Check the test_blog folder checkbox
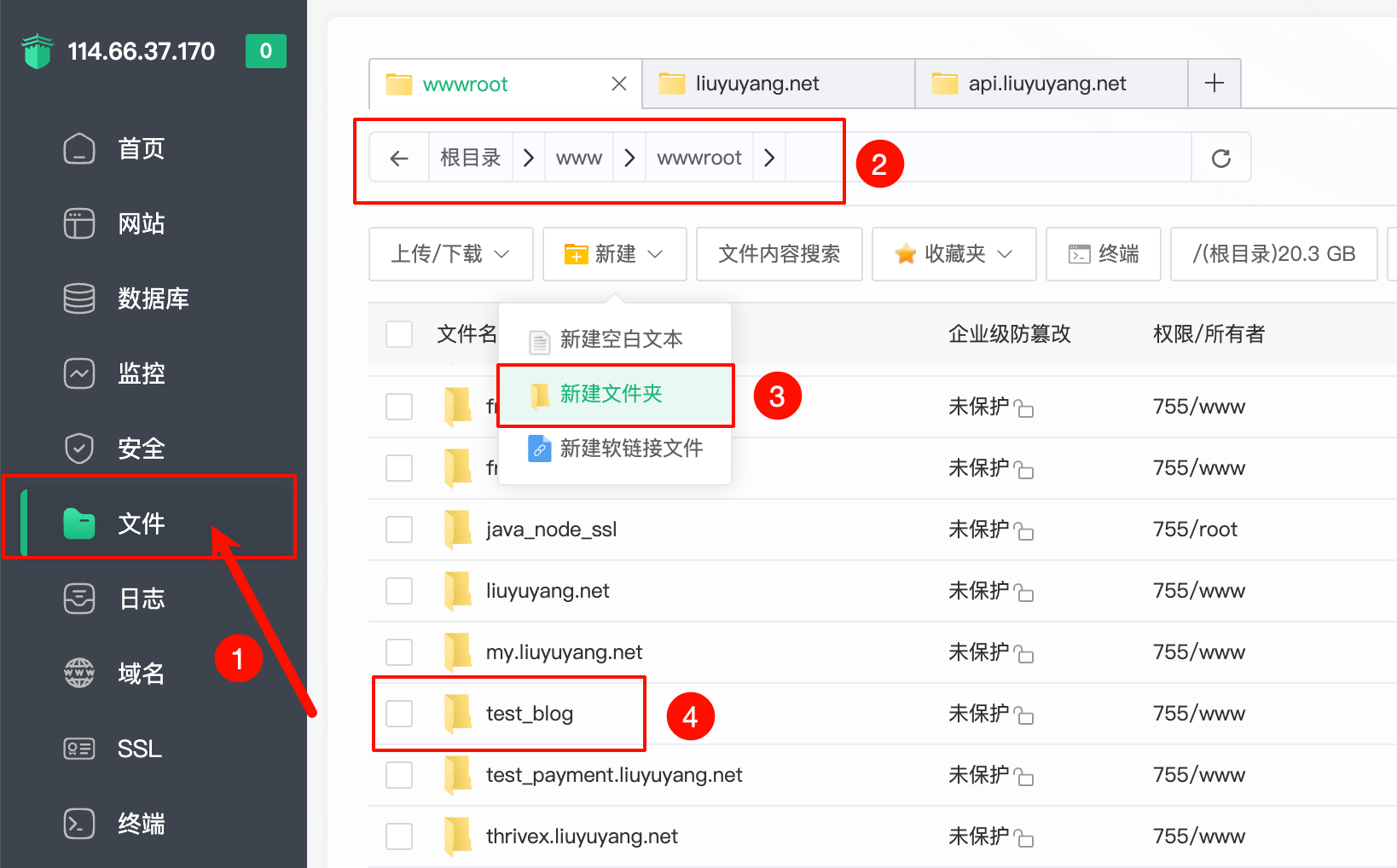The height and width of the screenshot is (868, 1397). pyautogui.click(x=399, y=714)
